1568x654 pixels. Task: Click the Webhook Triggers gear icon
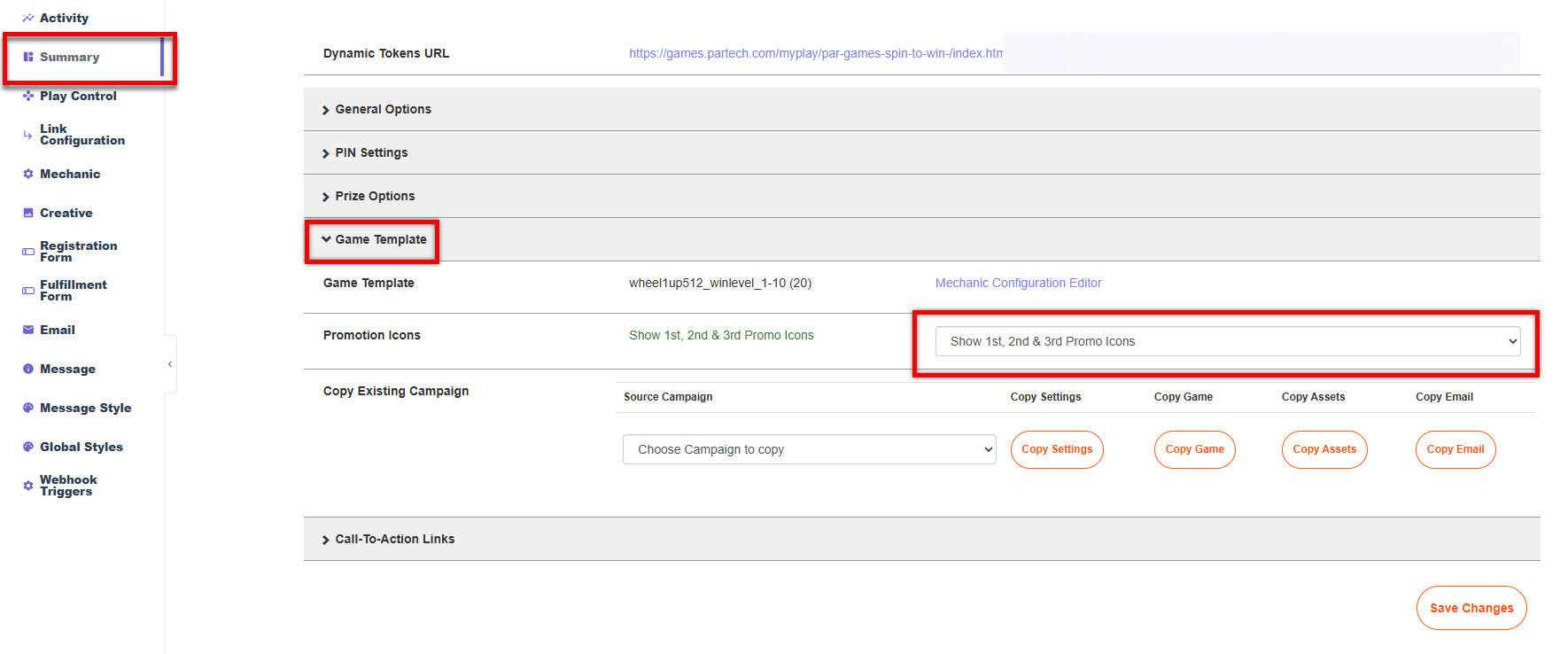tap(28, 486)
